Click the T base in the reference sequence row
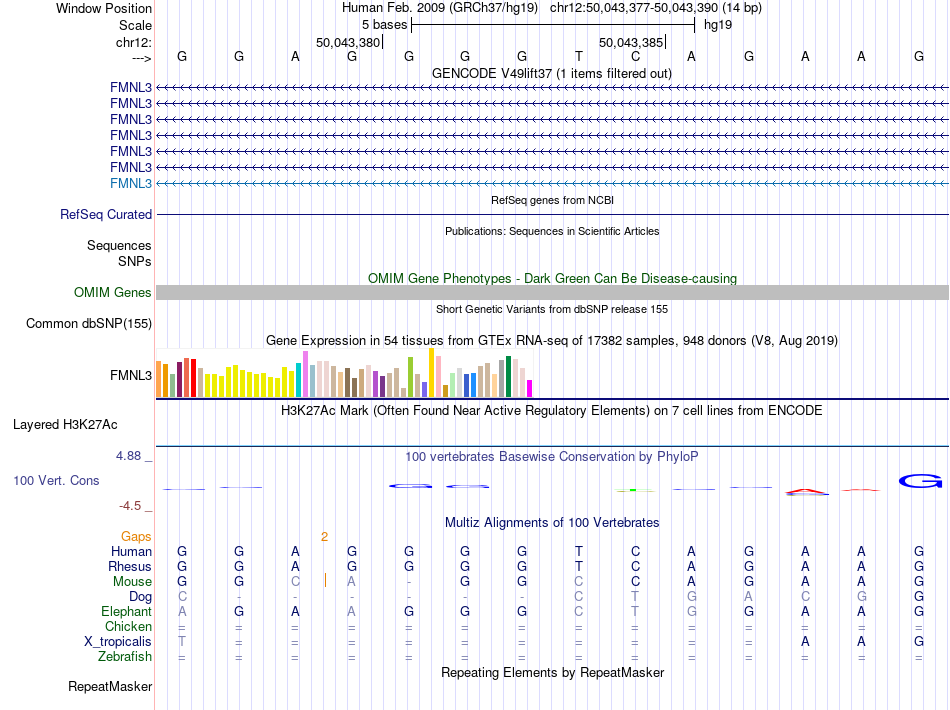Screen dimensions: 950x710 tap(579, 57)
